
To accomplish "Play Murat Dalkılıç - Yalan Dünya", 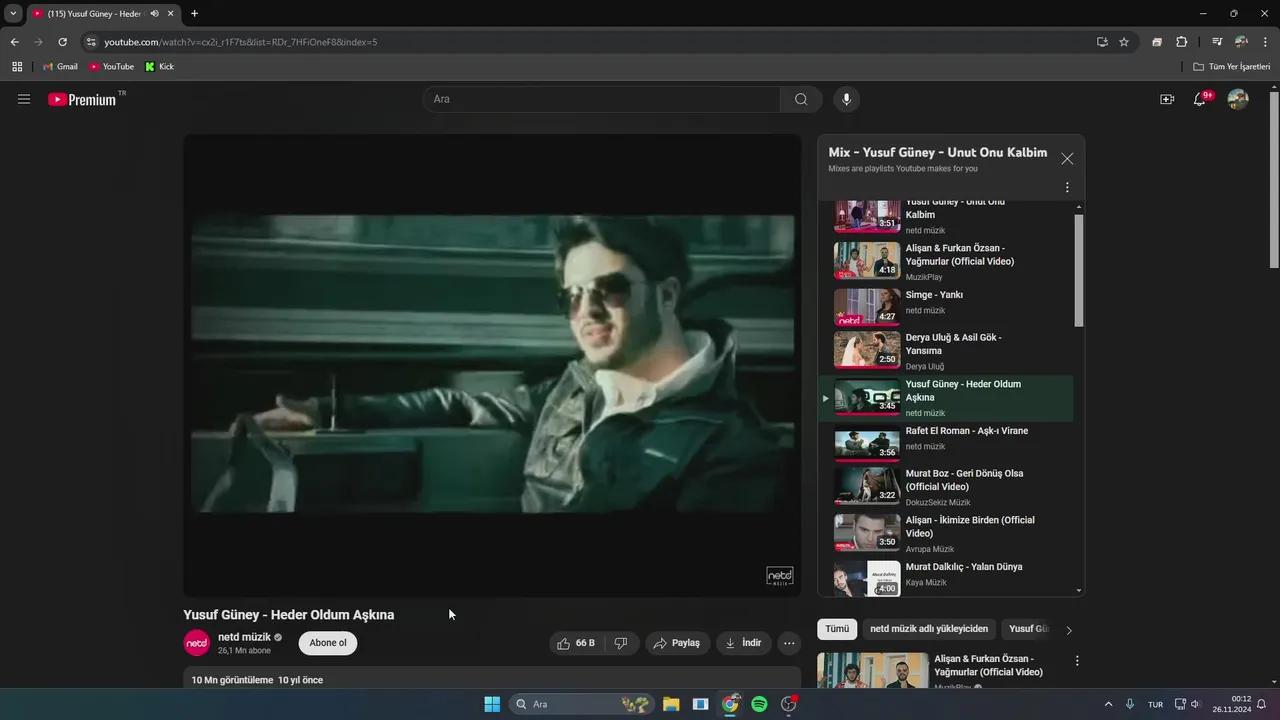I will click(x=946, y=578).
